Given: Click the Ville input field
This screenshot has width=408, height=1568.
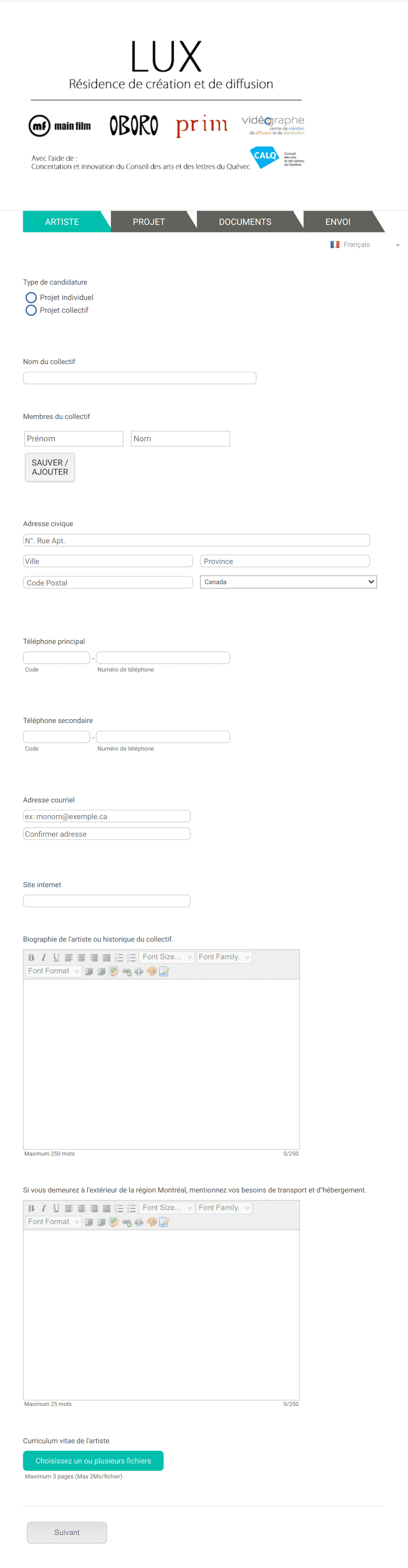Looking at the screenshot, I should pos(108,561).
